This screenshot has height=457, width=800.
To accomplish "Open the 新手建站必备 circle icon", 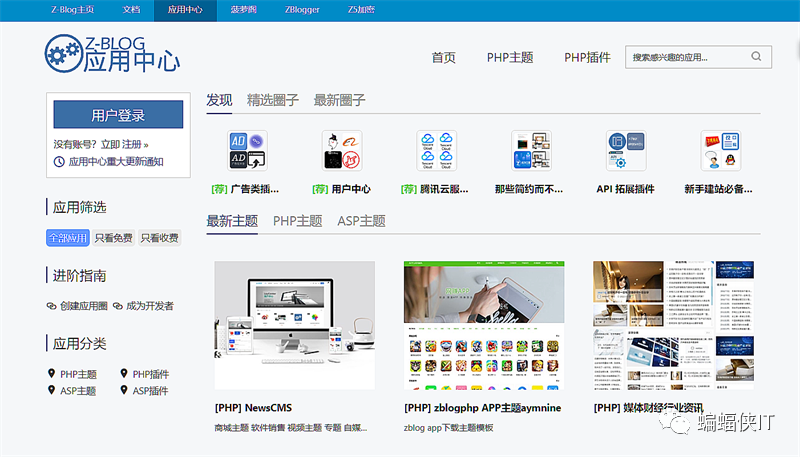I will pyautogui.click(x=721, y=150).
